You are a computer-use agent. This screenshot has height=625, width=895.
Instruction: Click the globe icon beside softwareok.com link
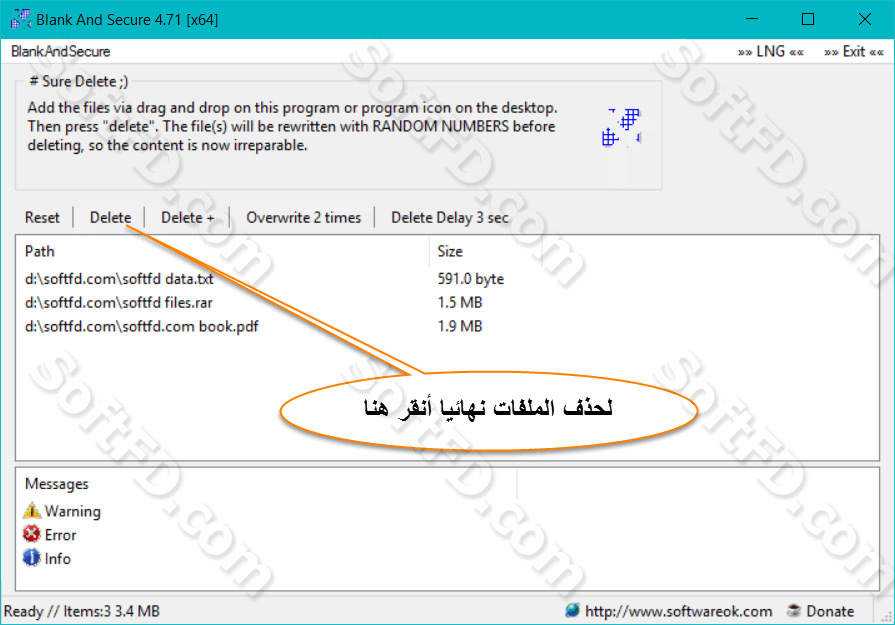[573, 611]
